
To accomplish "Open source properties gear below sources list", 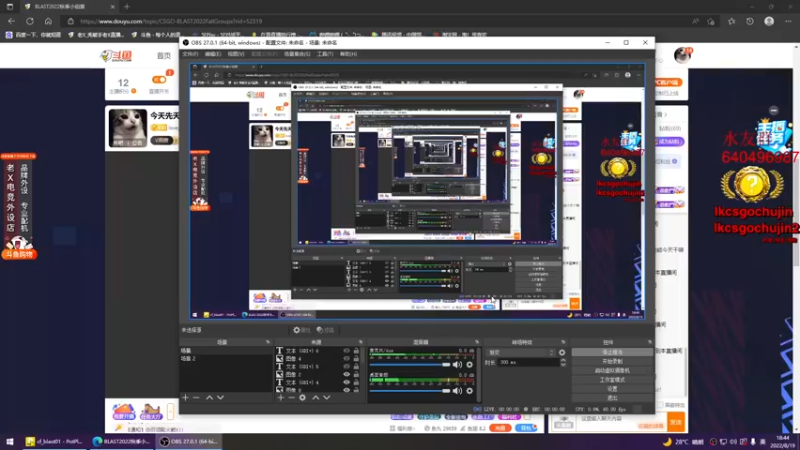I will point(303,397).
